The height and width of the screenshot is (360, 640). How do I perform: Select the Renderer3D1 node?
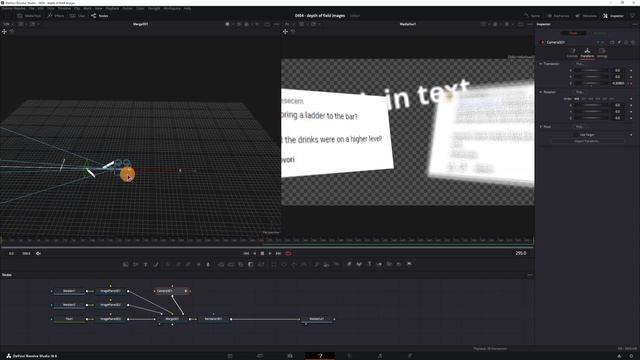[213, 319]
